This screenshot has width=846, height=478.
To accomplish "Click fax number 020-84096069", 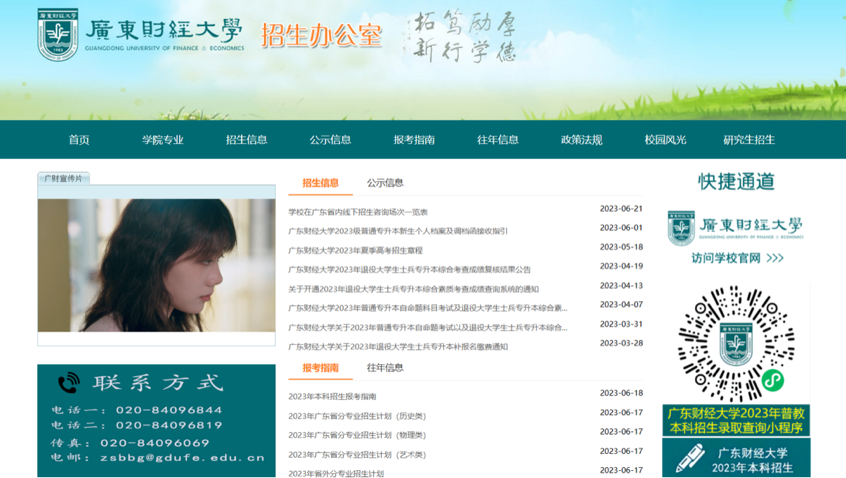I will pos(155,443).
